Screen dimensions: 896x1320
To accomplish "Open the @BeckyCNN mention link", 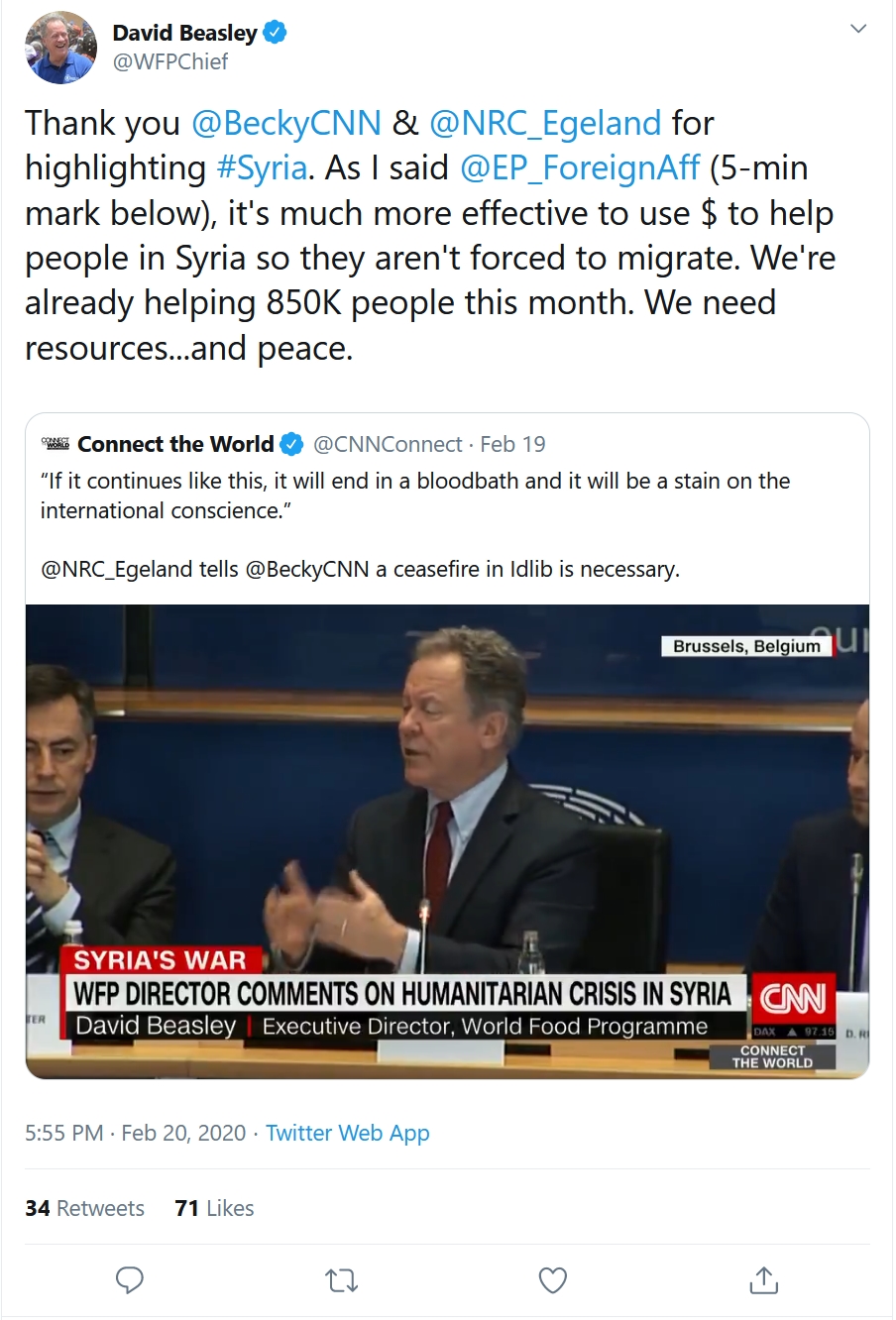I will (x=285, y=123).
